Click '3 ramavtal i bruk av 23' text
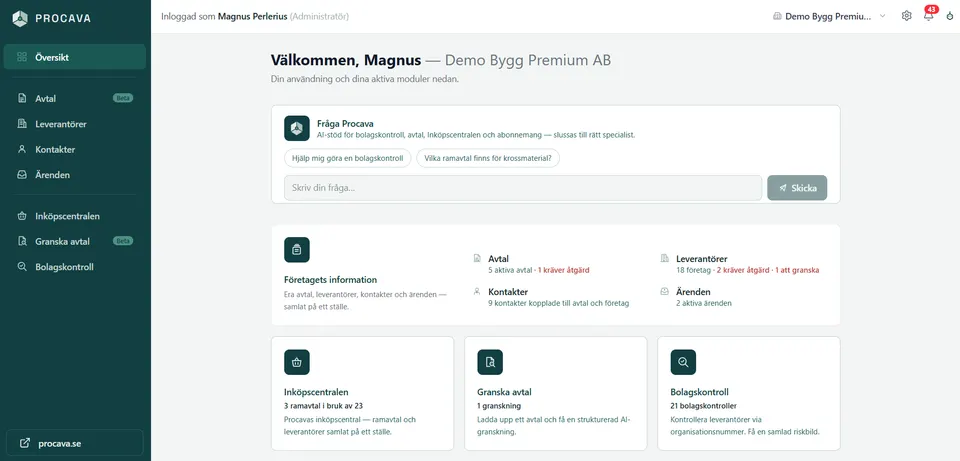 click(x=323, y=405)
